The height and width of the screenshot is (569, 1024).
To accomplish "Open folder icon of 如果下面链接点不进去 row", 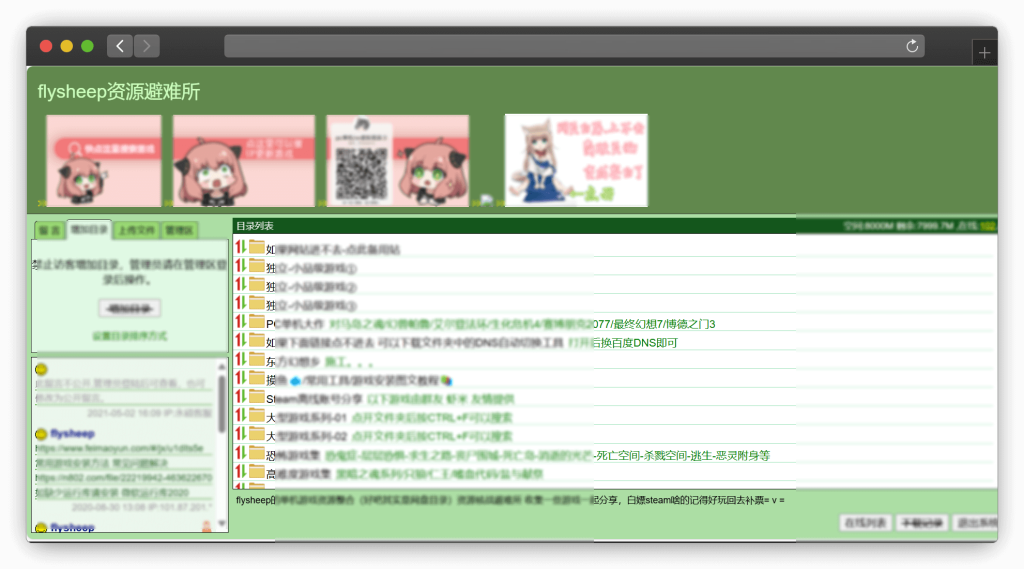I will click(257, 340).
